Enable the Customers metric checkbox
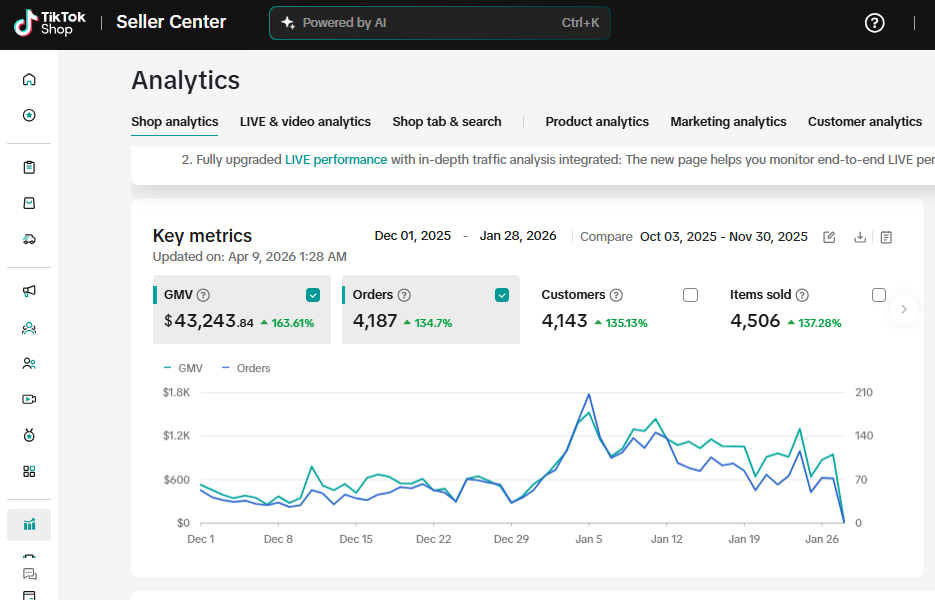Screen dimensions: 935x600 point(690,295)
